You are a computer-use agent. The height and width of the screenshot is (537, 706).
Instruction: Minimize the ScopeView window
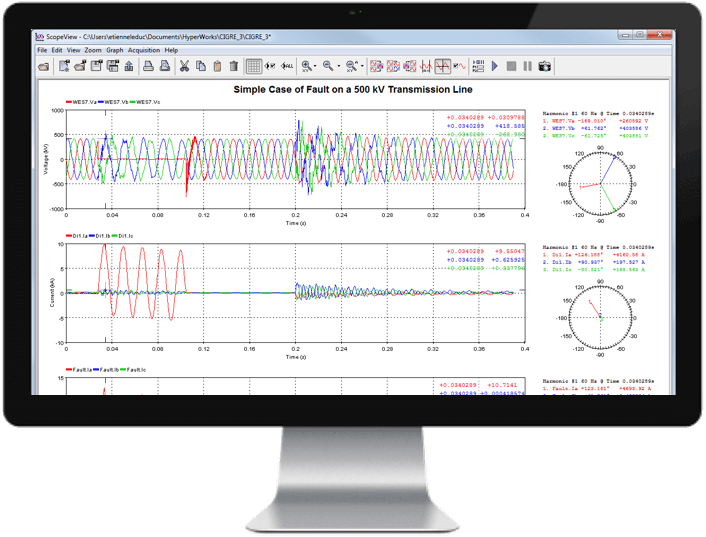(625, 35)
